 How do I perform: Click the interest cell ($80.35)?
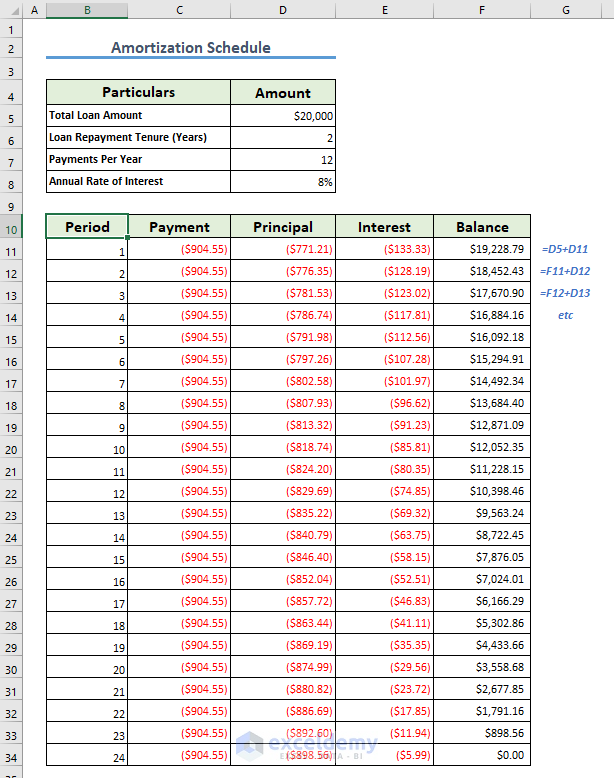point(385,469)
